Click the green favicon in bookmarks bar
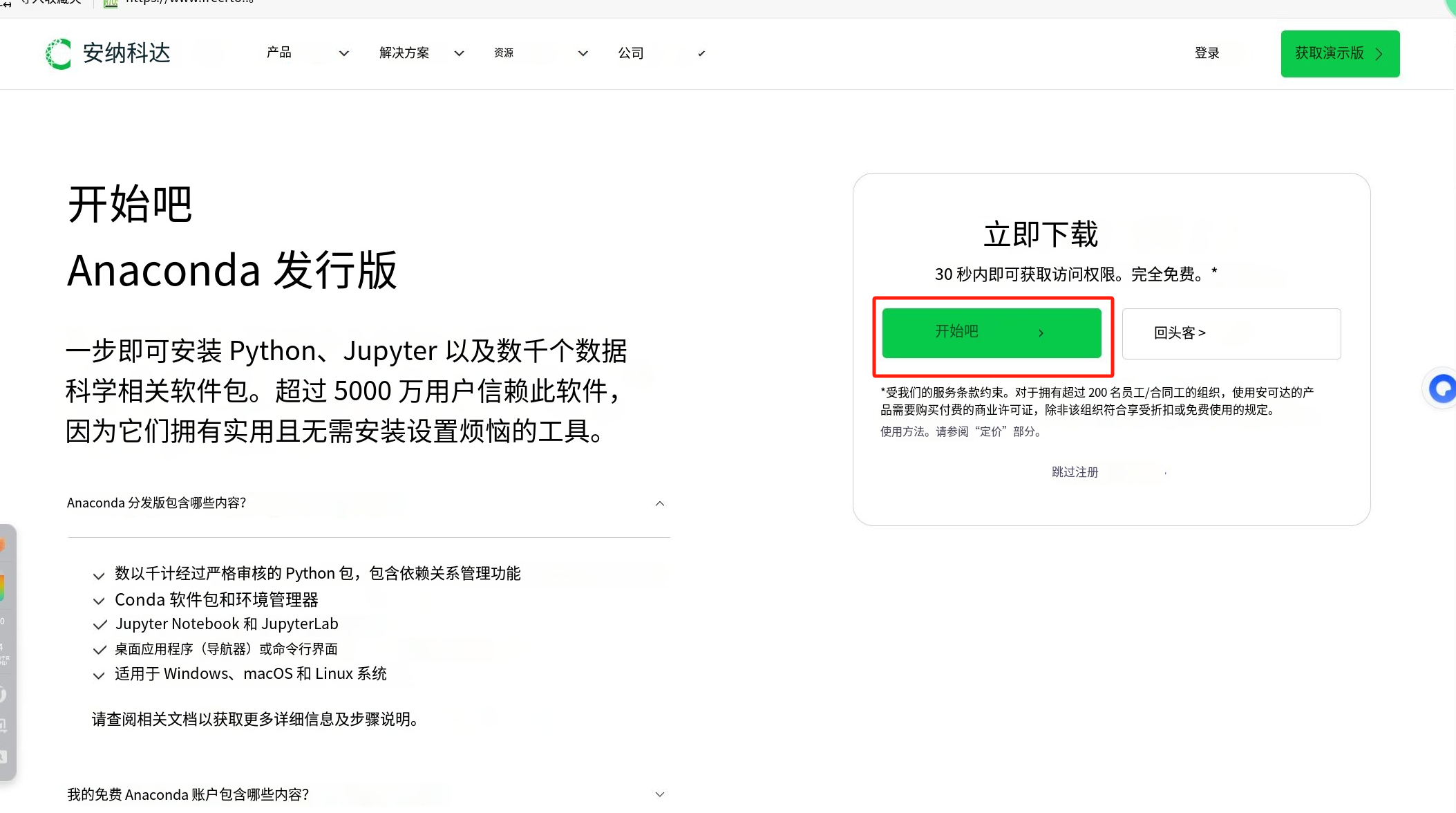Viewport: 1456px width, 813px height. click(x=111, y=3)
